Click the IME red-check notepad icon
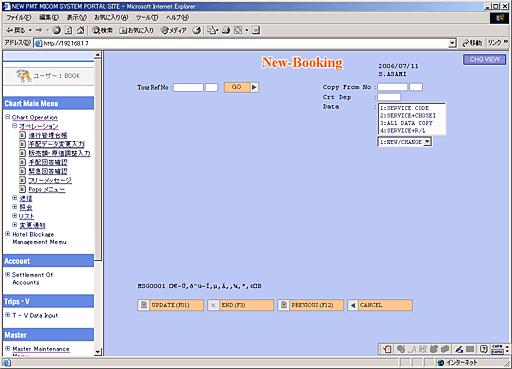512x369 pixels. (x=387, y=349)
